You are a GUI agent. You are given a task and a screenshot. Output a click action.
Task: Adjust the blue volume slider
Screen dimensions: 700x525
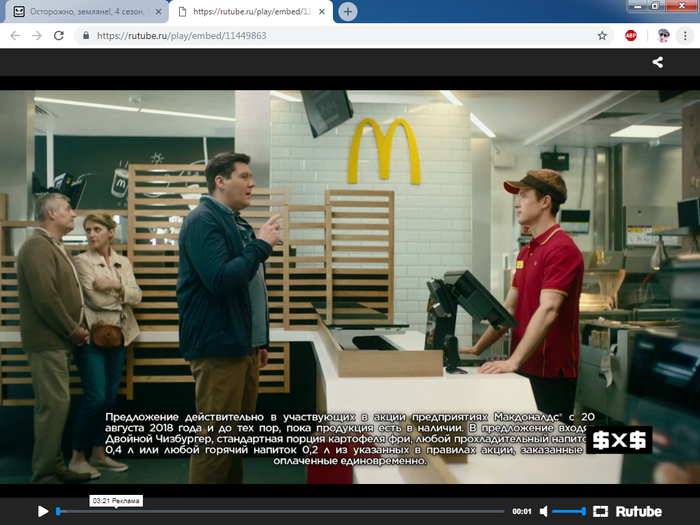point(570,511)
